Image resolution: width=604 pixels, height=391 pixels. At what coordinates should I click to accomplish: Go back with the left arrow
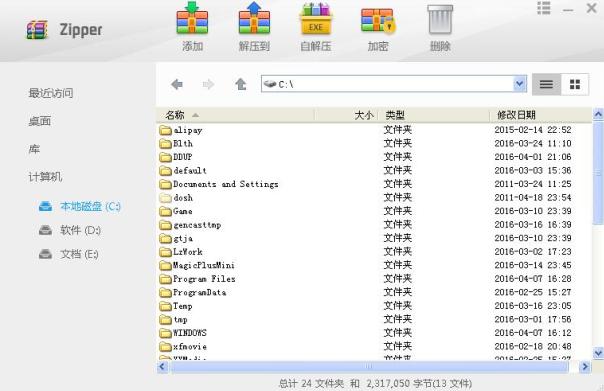click(x=177, y=84)
